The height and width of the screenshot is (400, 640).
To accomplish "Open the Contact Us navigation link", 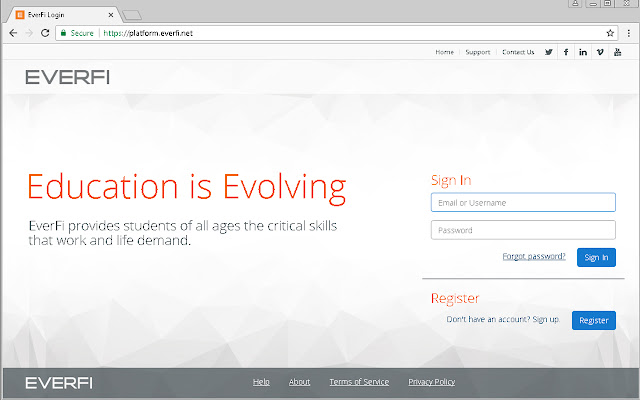I will 518,52.
